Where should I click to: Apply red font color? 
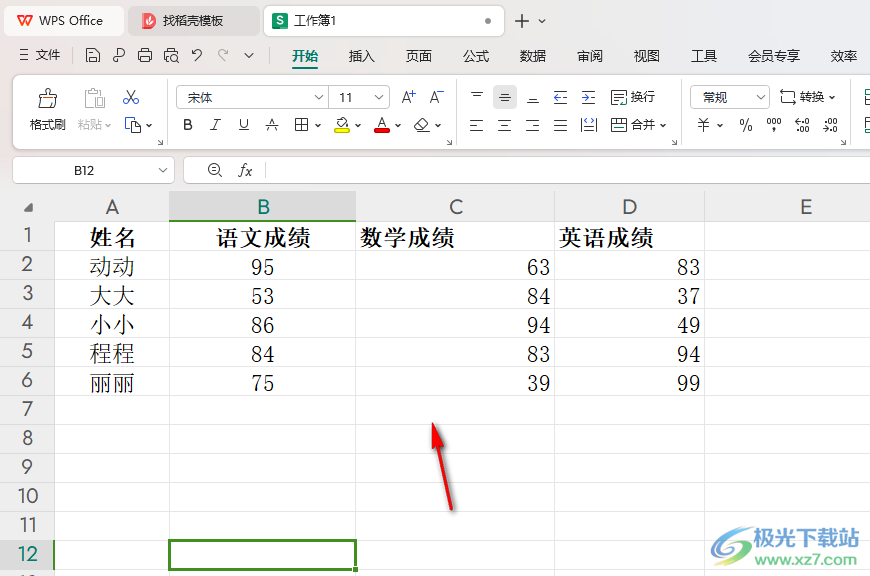(382, 125)
